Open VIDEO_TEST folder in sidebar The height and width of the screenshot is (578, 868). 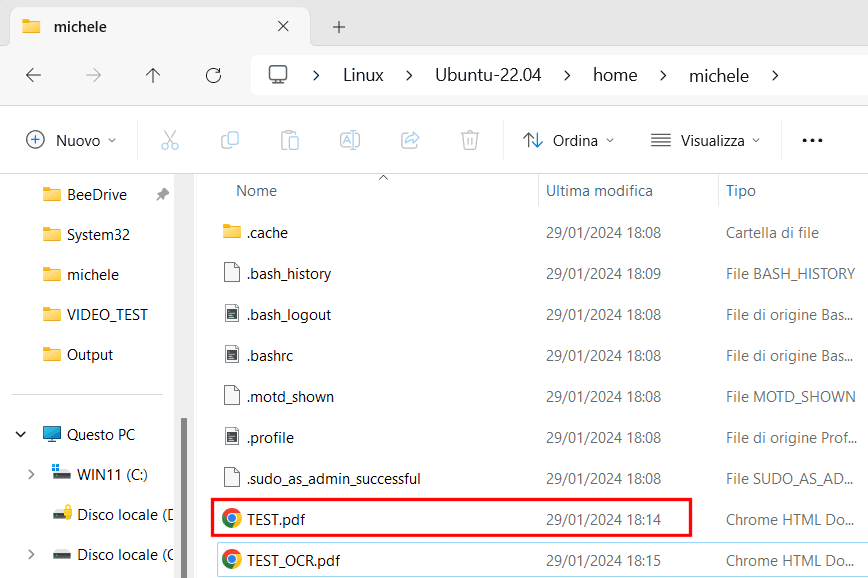107,314
